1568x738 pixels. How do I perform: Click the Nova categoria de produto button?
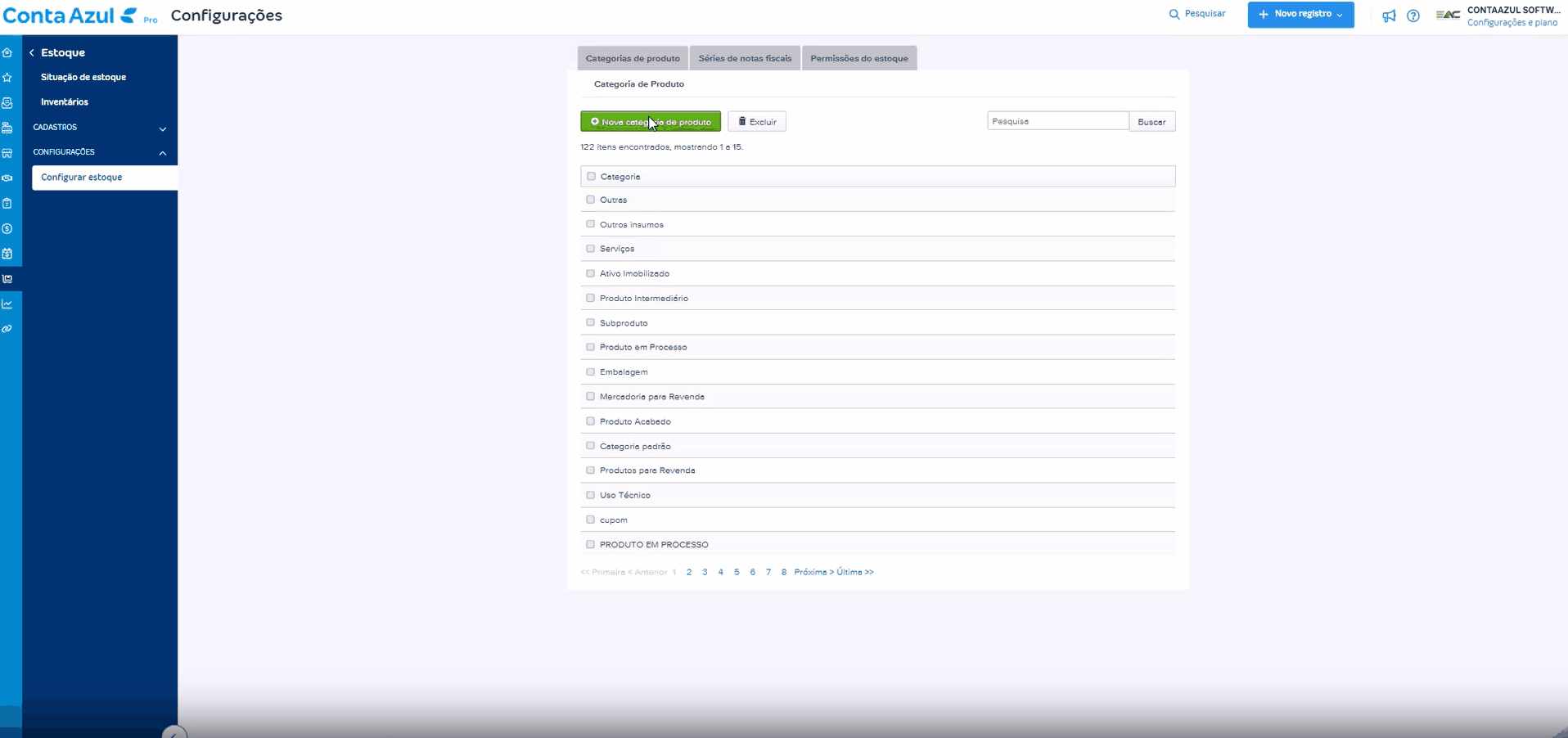650,121
